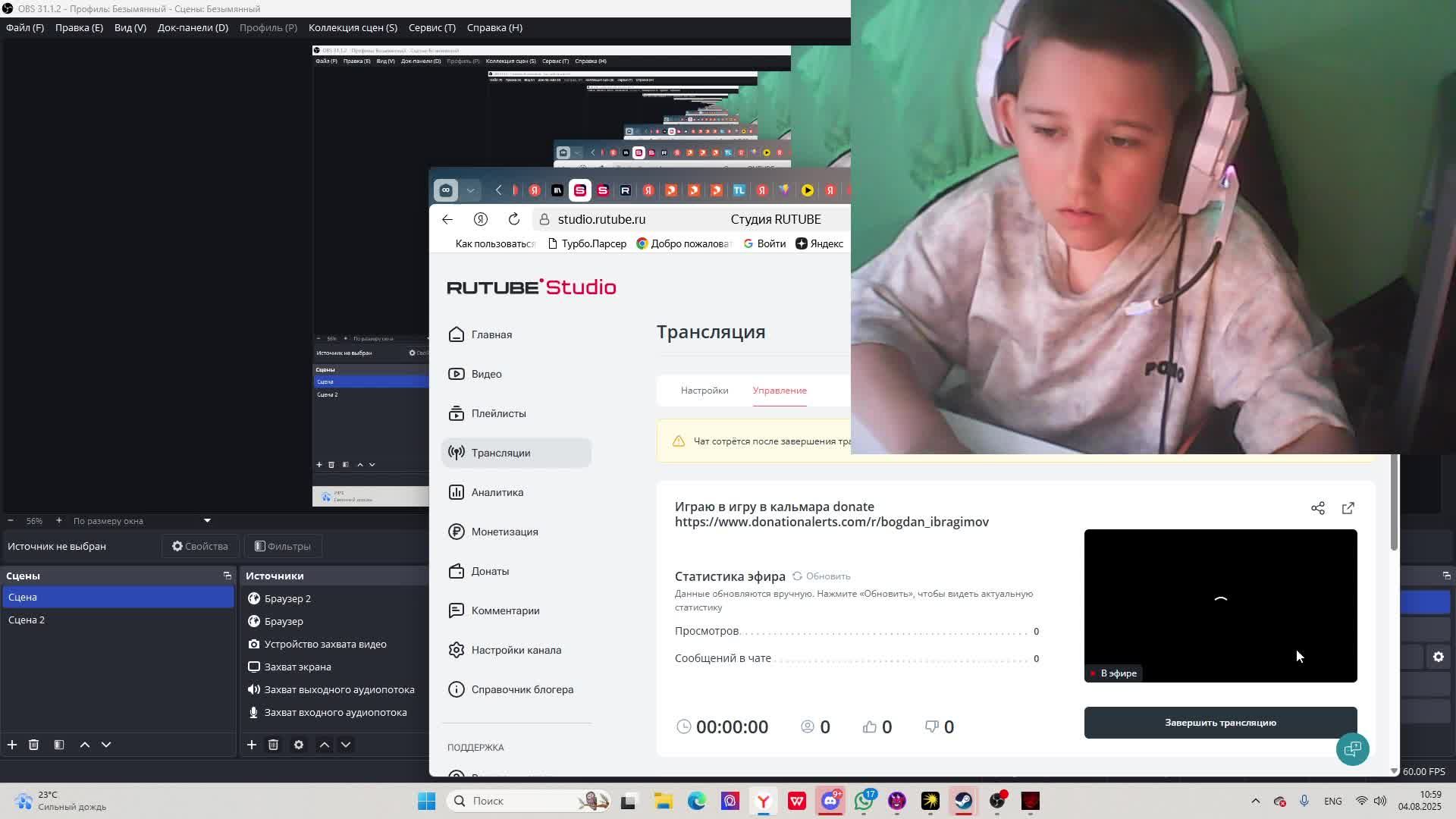Reload the browser page
The image size is (1456, 819).
point(514,219)
